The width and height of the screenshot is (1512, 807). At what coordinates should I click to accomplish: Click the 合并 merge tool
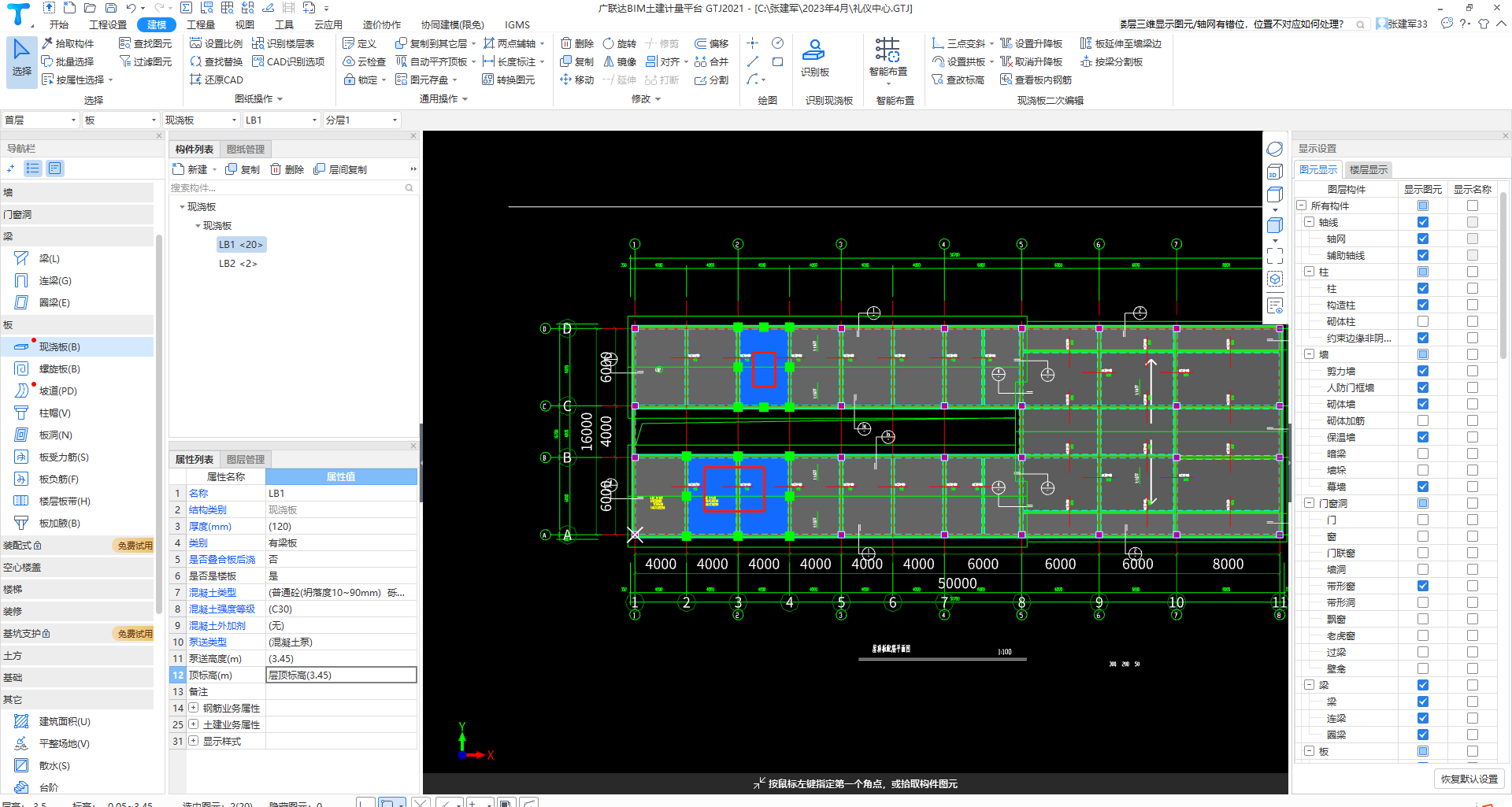711,61
